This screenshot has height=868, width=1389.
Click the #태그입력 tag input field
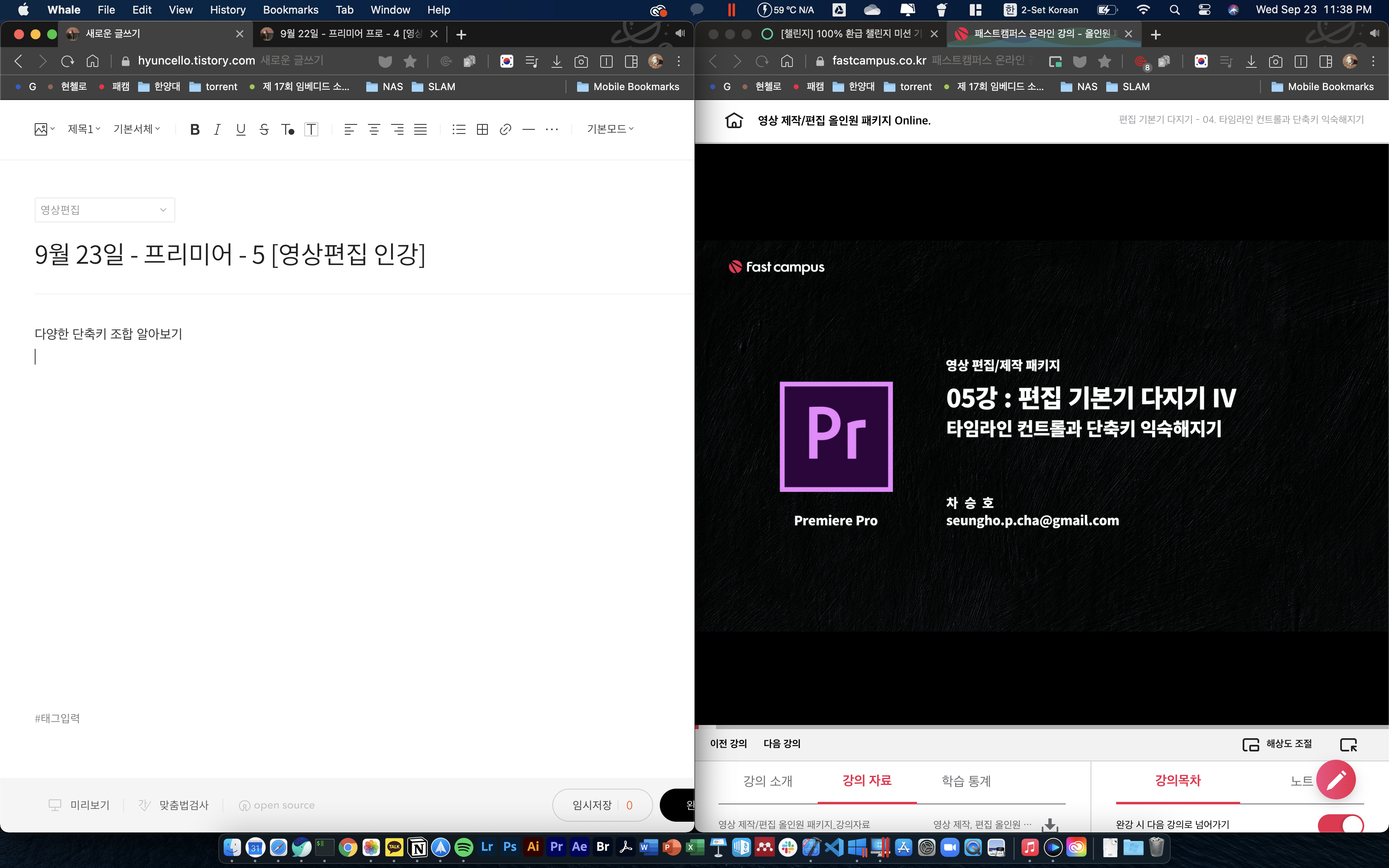57,718
